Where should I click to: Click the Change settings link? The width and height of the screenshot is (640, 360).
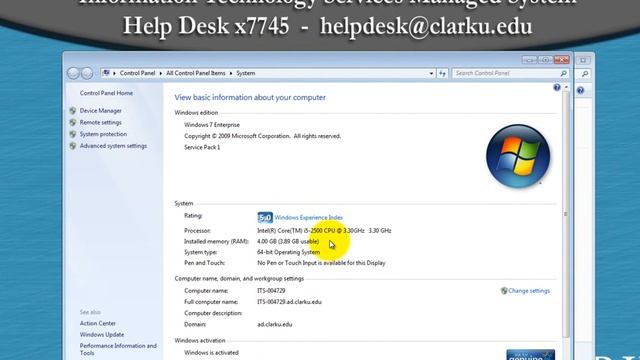(529, 291)
